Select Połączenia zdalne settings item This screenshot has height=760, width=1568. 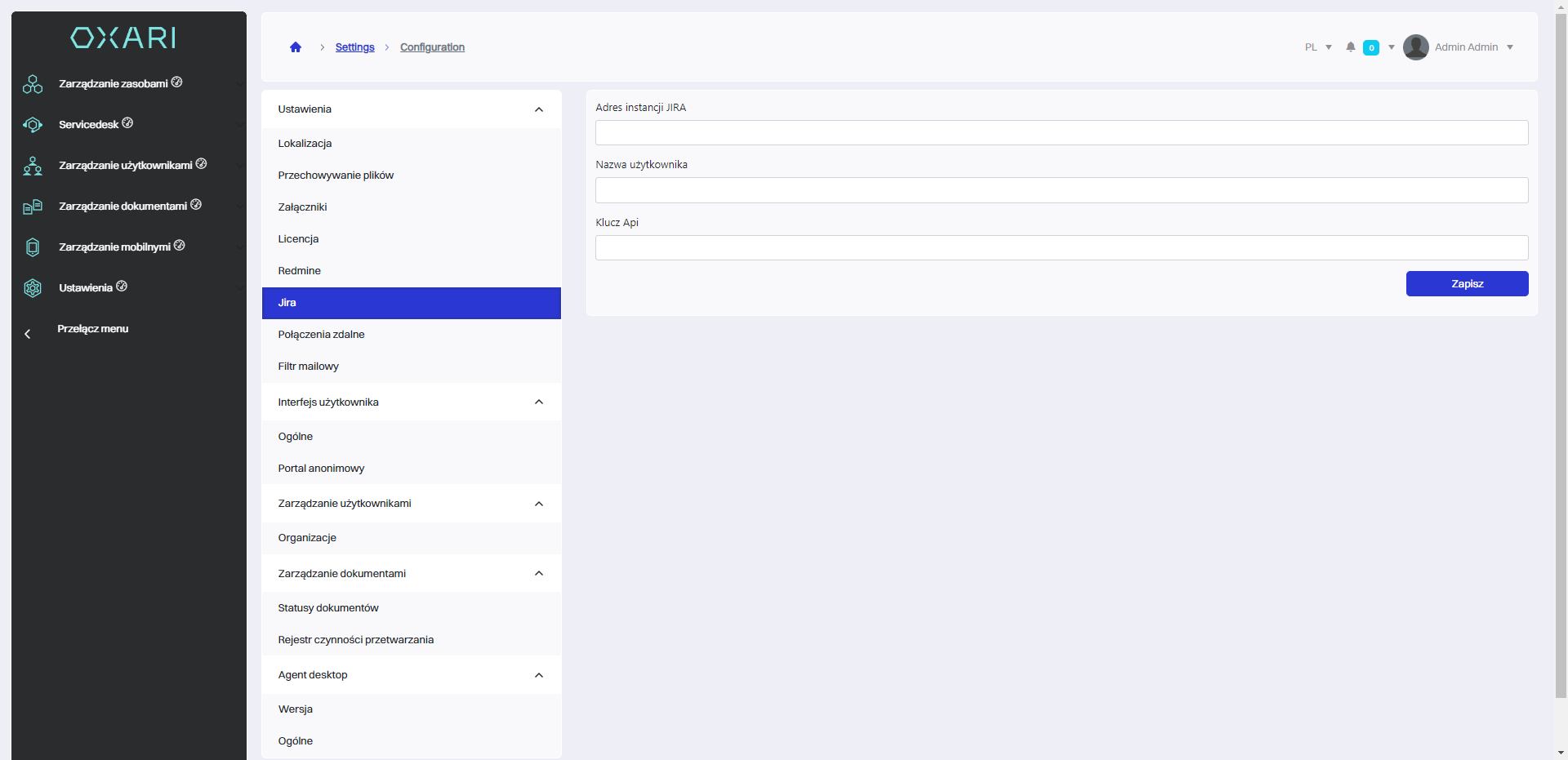coord(412,335)
